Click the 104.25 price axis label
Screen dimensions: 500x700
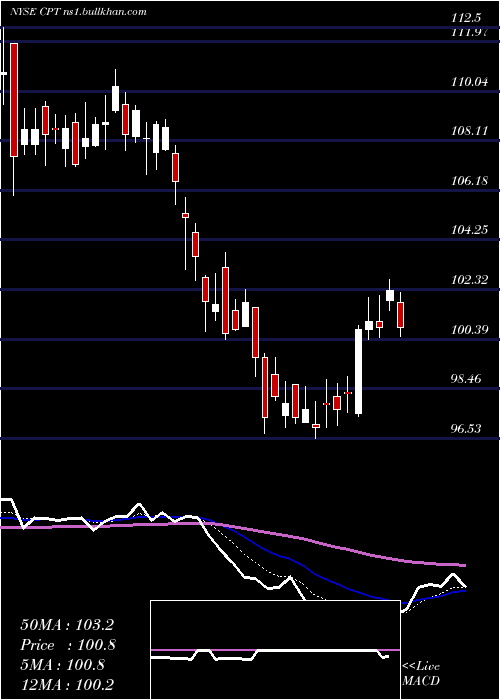(x=469, y=230)
